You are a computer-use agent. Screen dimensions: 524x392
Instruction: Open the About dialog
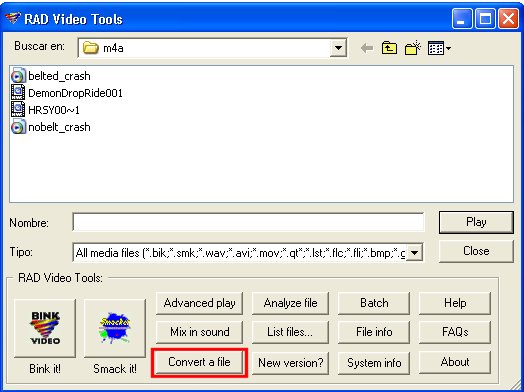click(455, 362)
